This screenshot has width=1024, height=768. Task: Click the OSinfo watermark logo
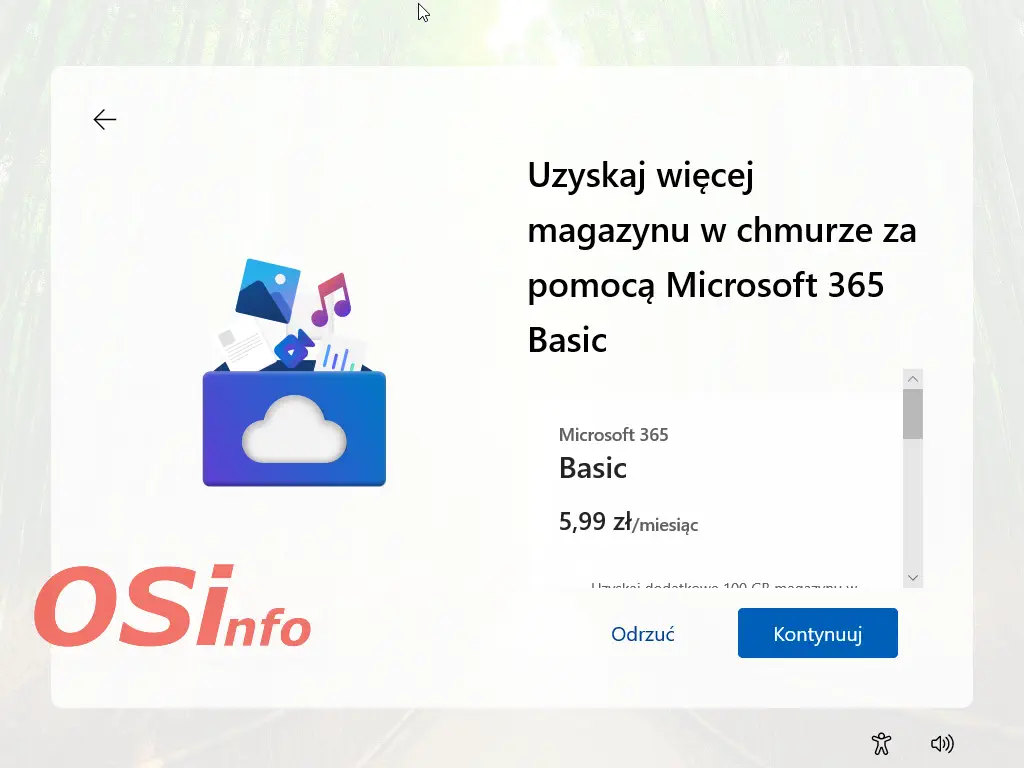[x=172, y=608]
